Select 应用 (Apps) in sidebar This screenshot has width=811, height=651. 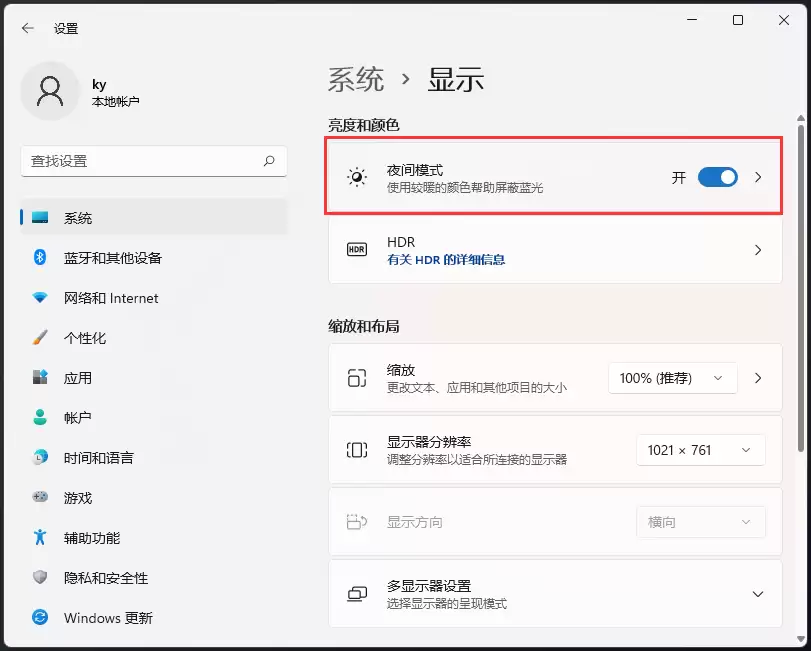coord(78,378)
